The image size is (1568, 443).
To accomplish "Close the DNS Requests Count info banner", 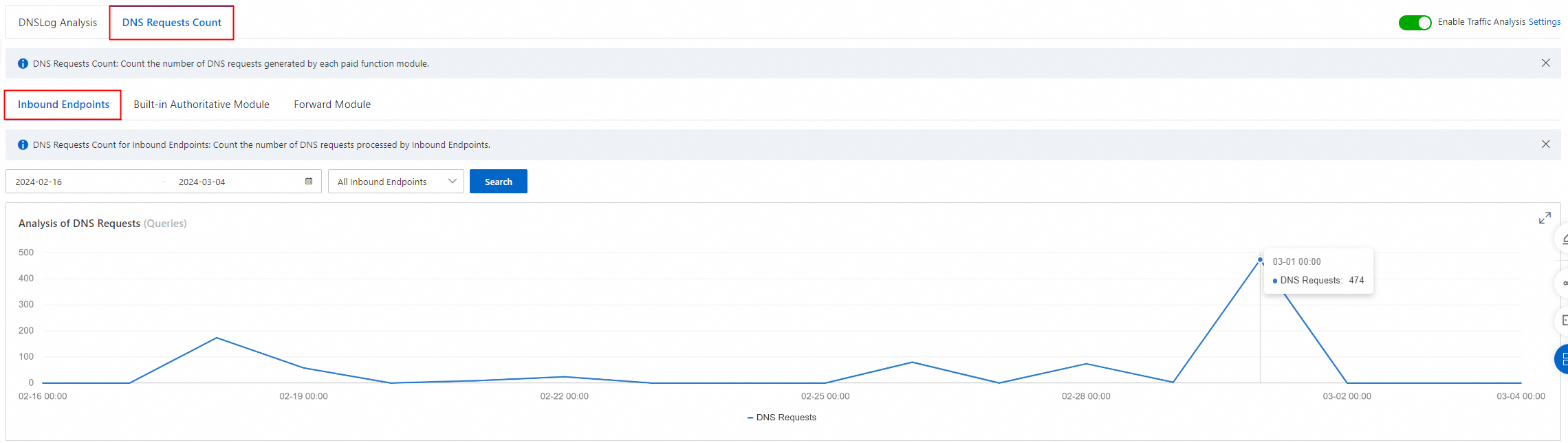I will click(x=1546, y=63).
